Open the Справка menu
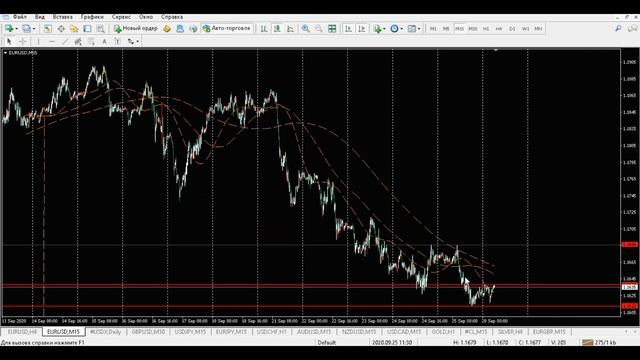 point(172,17)
